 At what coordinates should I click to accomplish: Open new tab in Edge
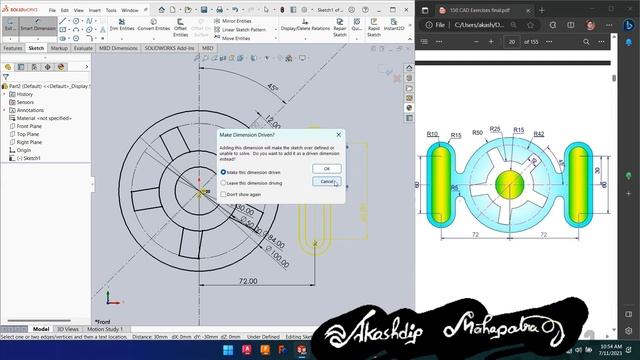(542, 10)
